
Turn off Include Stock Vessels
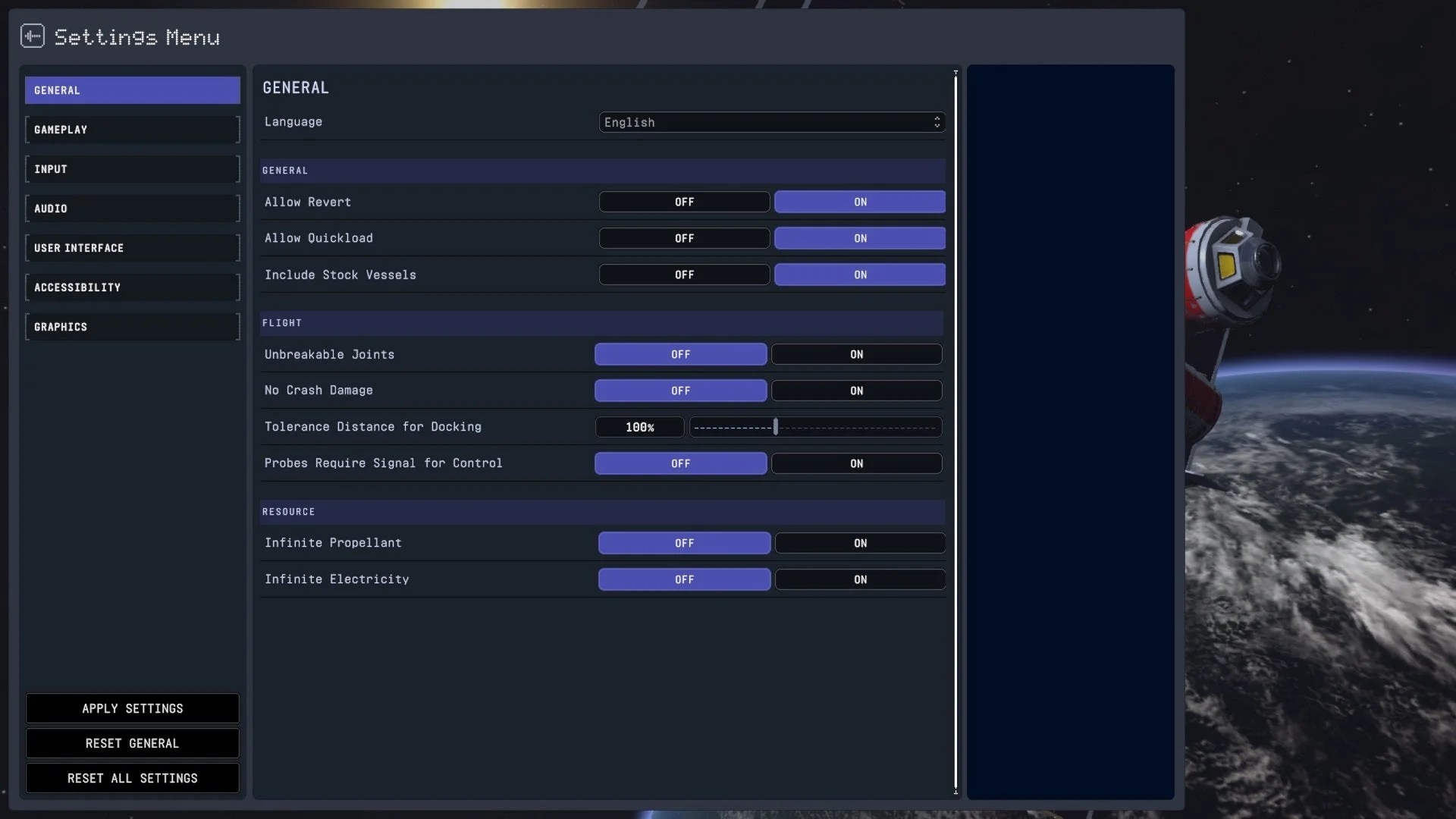click(x=683, y=275)
